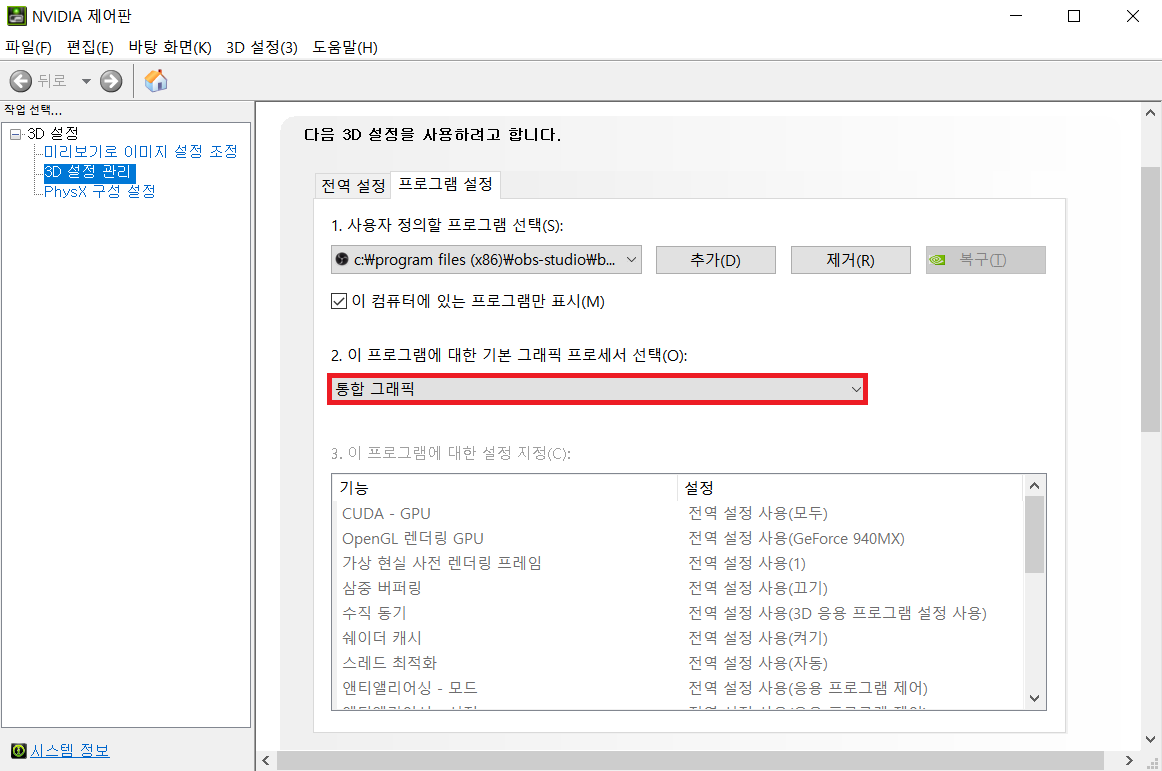Screen dimensions: 1162x771
Task: Select the 가상 현실 사전 렌더링 프레임 row
Action: coord(678,563)
